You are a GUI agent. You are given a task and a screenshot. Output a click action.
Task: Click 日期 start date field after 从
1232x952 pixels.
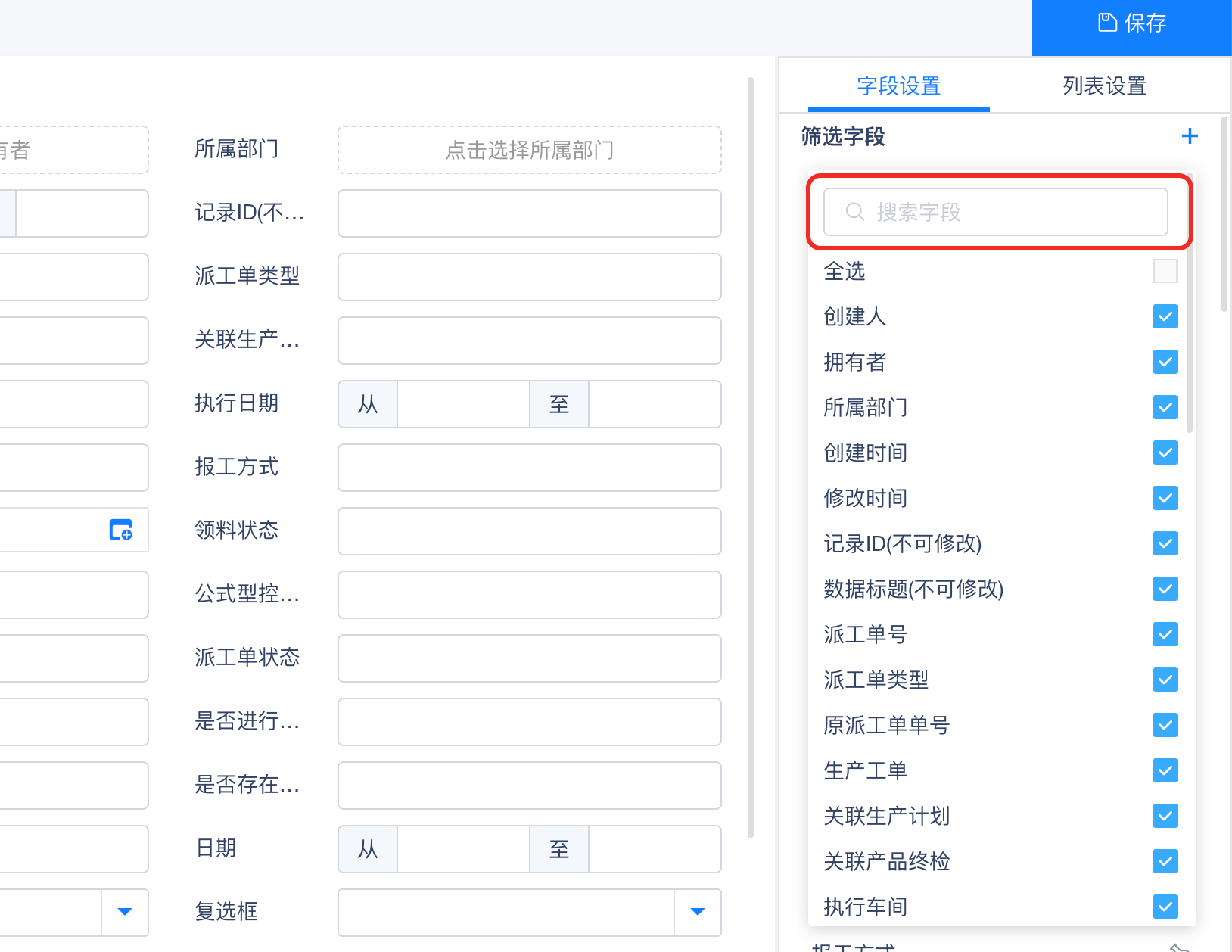[x=463, y=849]
